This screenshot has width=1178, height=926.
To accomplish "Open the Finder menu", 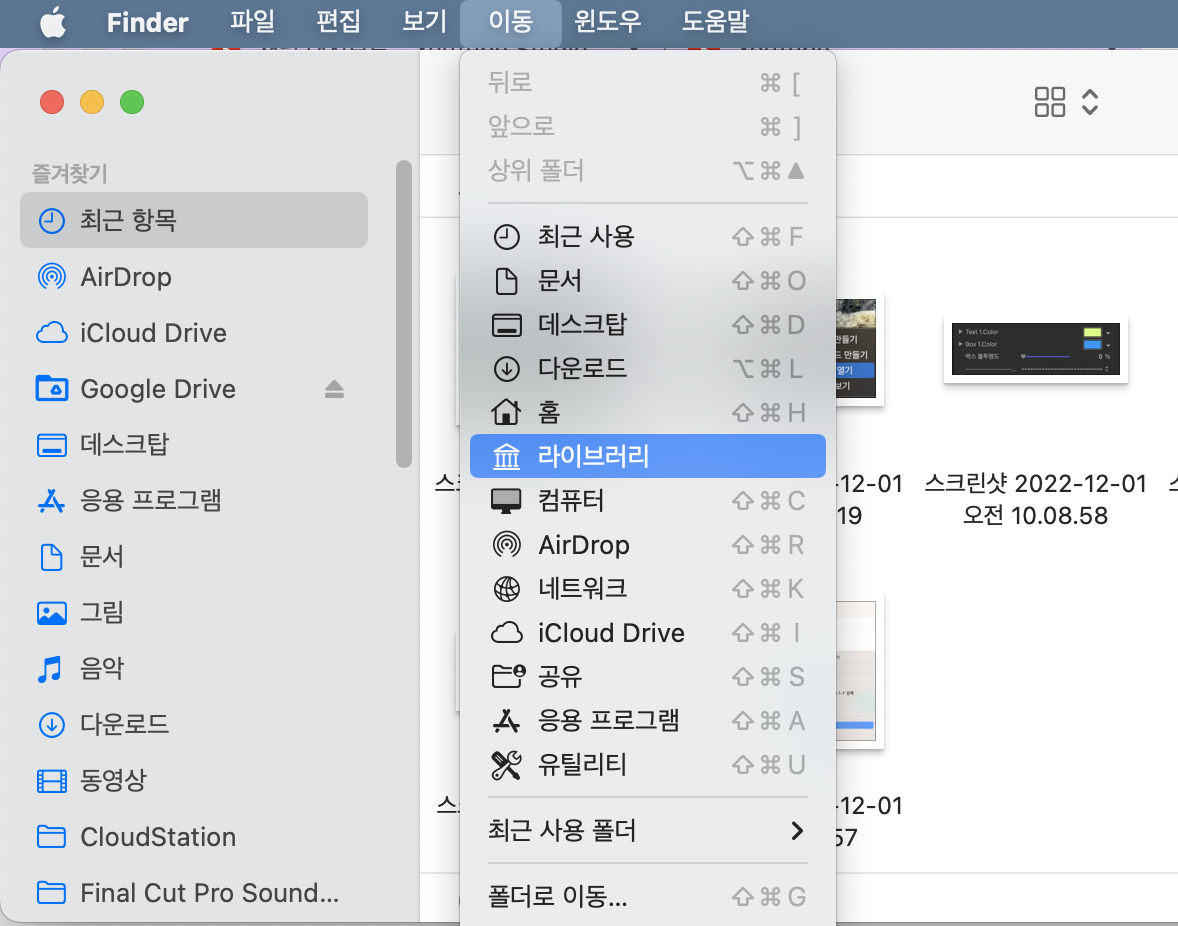I will 147,23.
